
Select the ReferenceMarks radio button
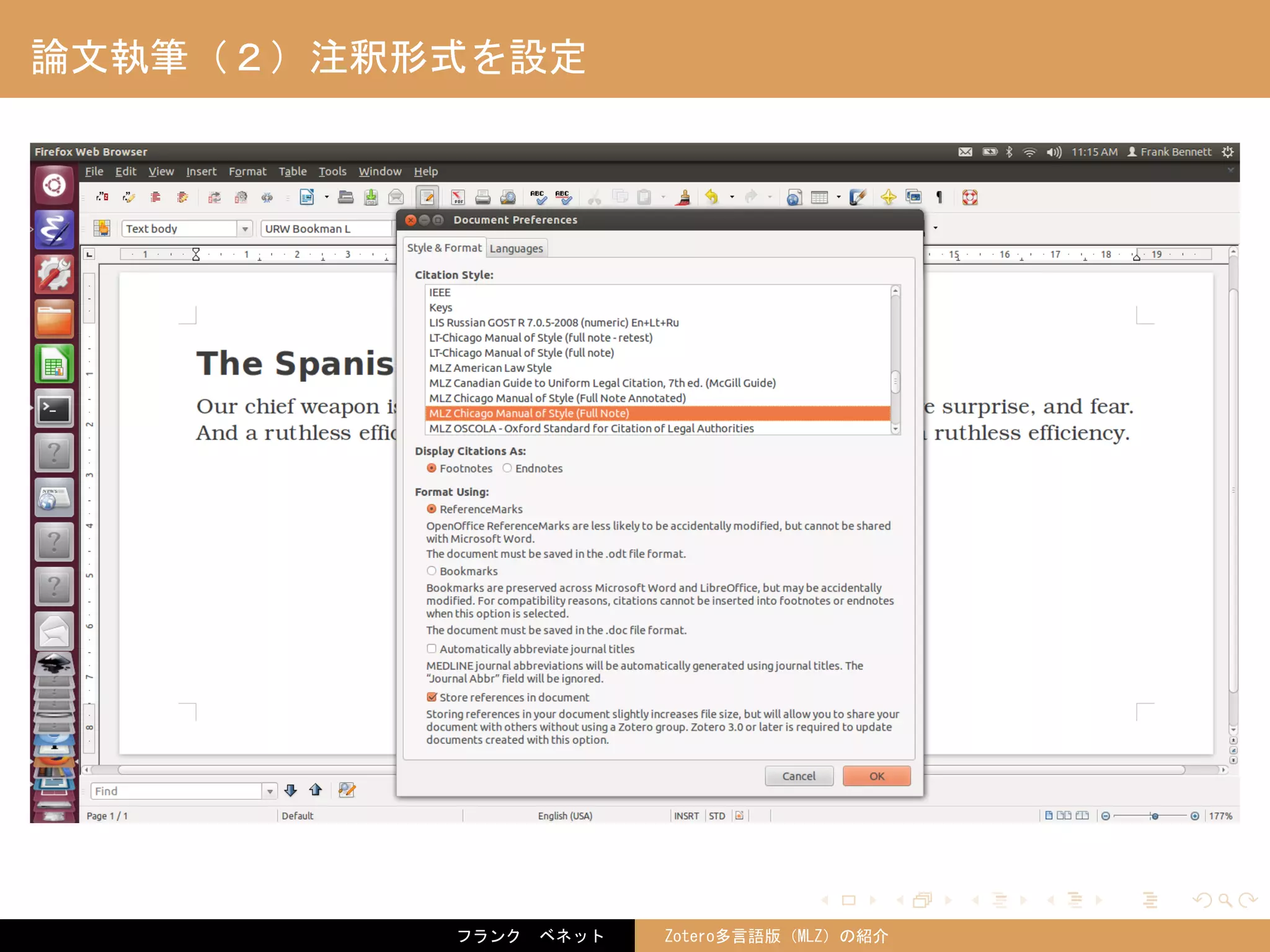click(432, 509)
